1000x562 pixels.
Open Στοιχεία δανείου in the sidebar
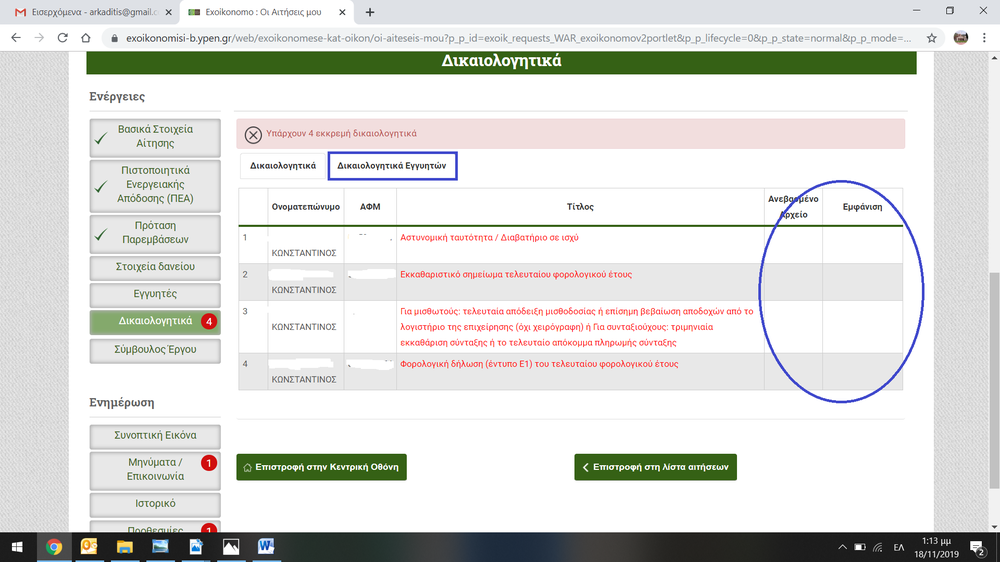[155, 267]
